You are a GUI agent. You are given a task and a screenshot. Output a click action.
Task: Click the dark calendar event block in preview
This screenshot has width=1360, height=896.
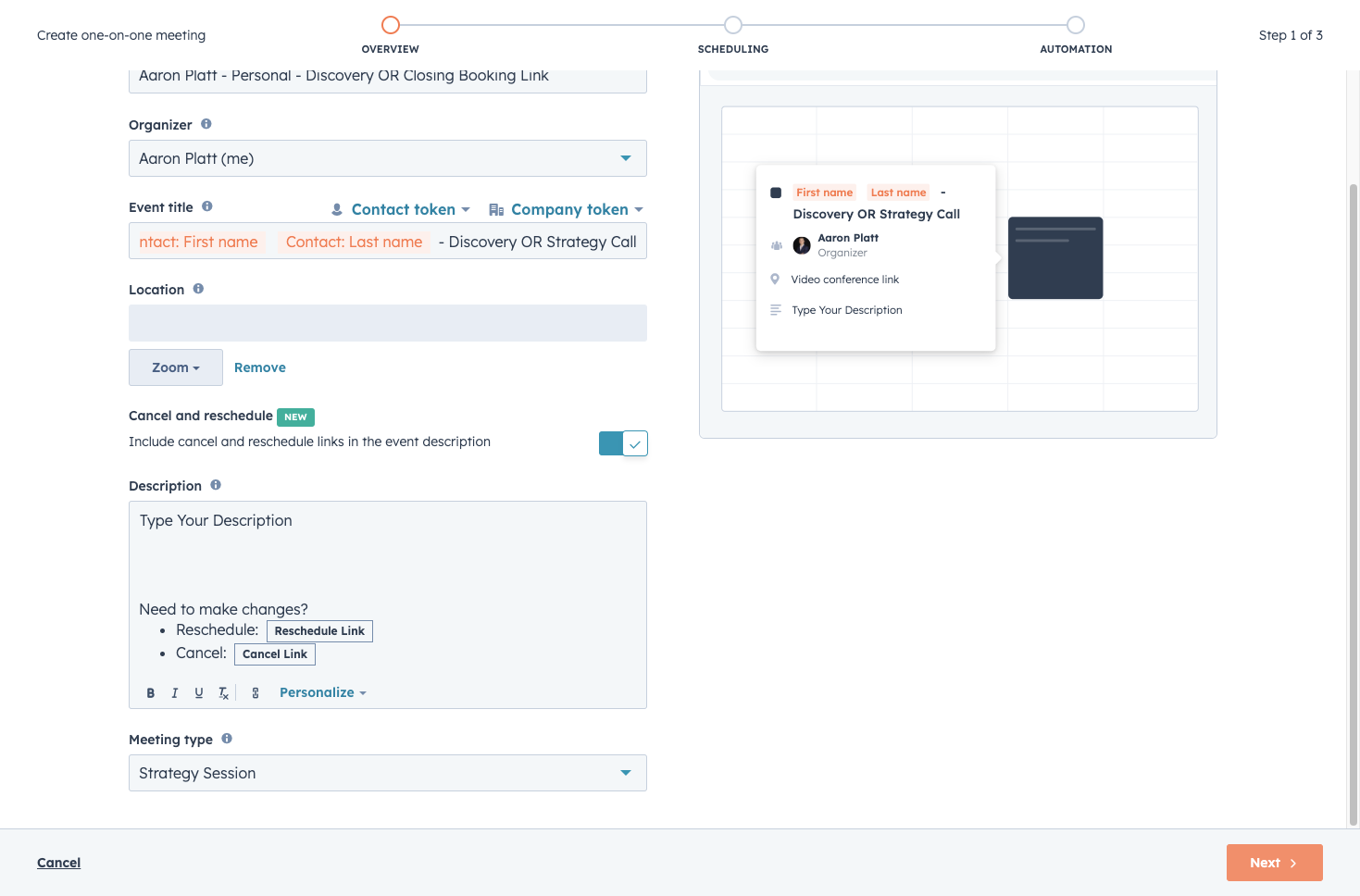click(x=1055, y=258)
